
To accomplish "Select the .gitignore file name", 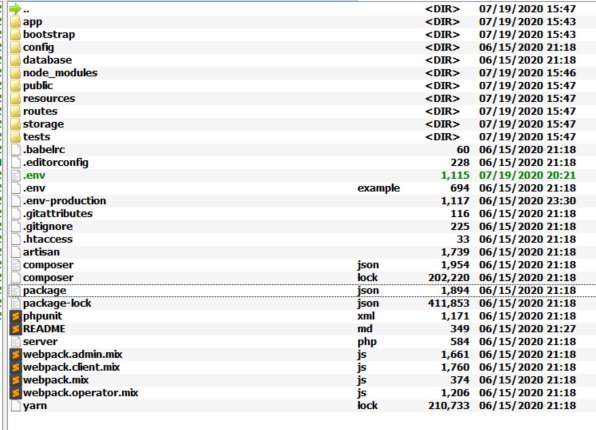I will point(48,227).
